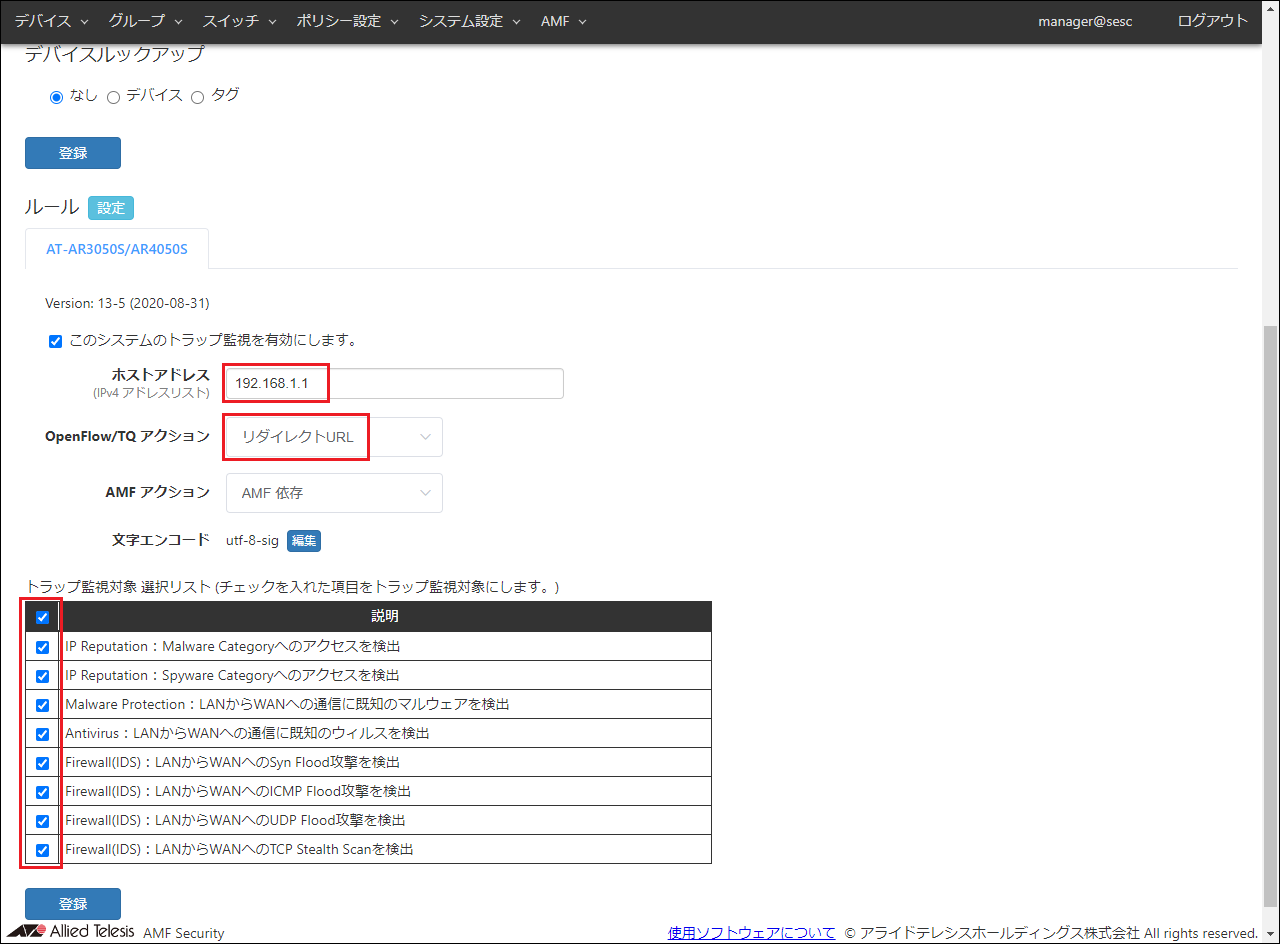Toggle the select-all checkbox in table header

coord(42,617)
